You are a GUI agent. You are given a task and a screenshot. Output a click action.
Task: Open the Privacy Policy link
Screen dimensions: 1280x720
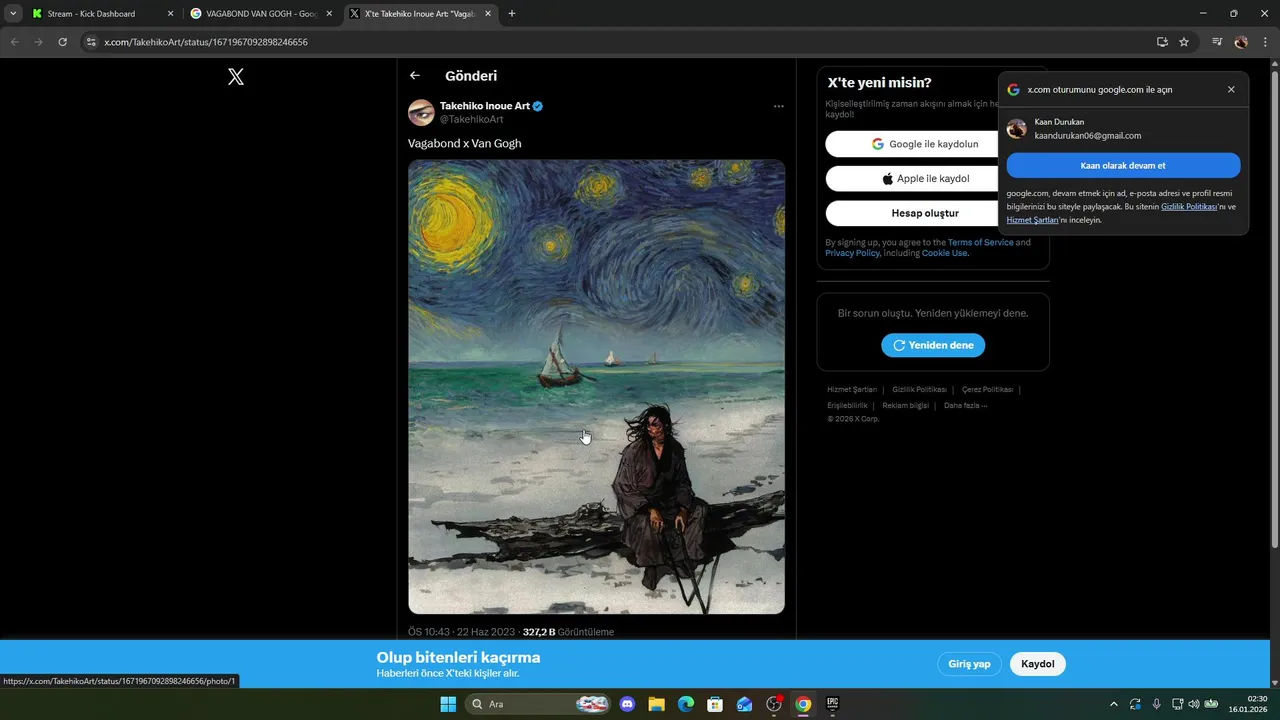(852, 254)
